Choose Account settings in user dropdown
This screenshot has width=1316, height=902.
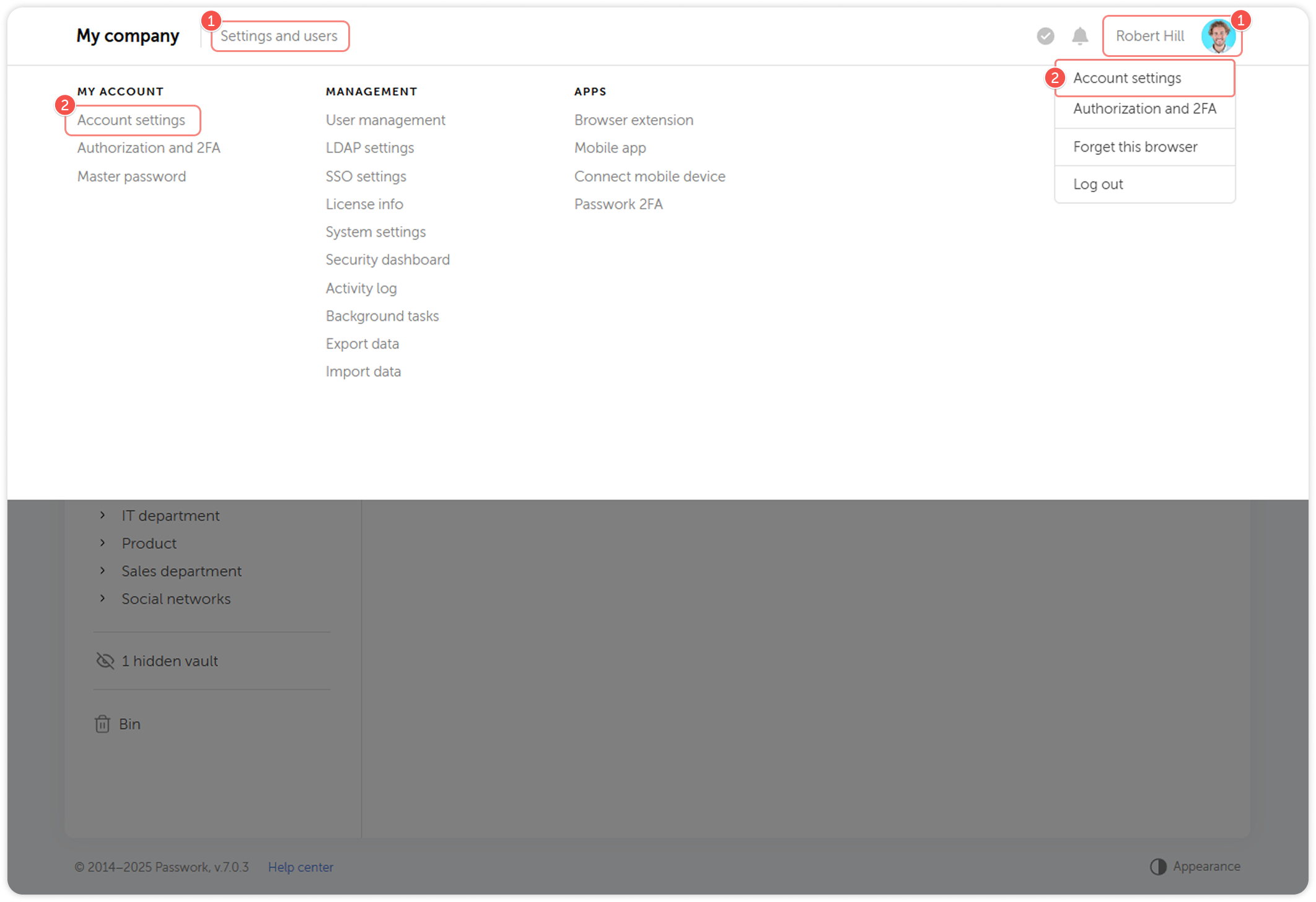click(1144, 78)
